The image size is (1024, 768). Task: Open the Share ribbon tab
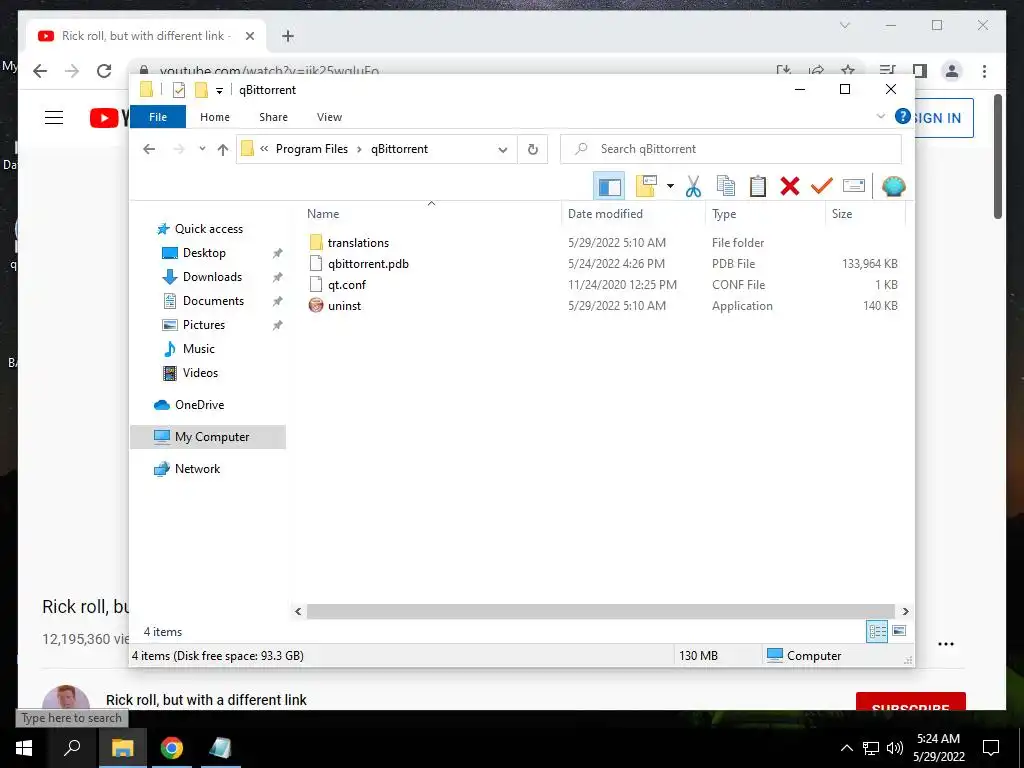[273, 117]
